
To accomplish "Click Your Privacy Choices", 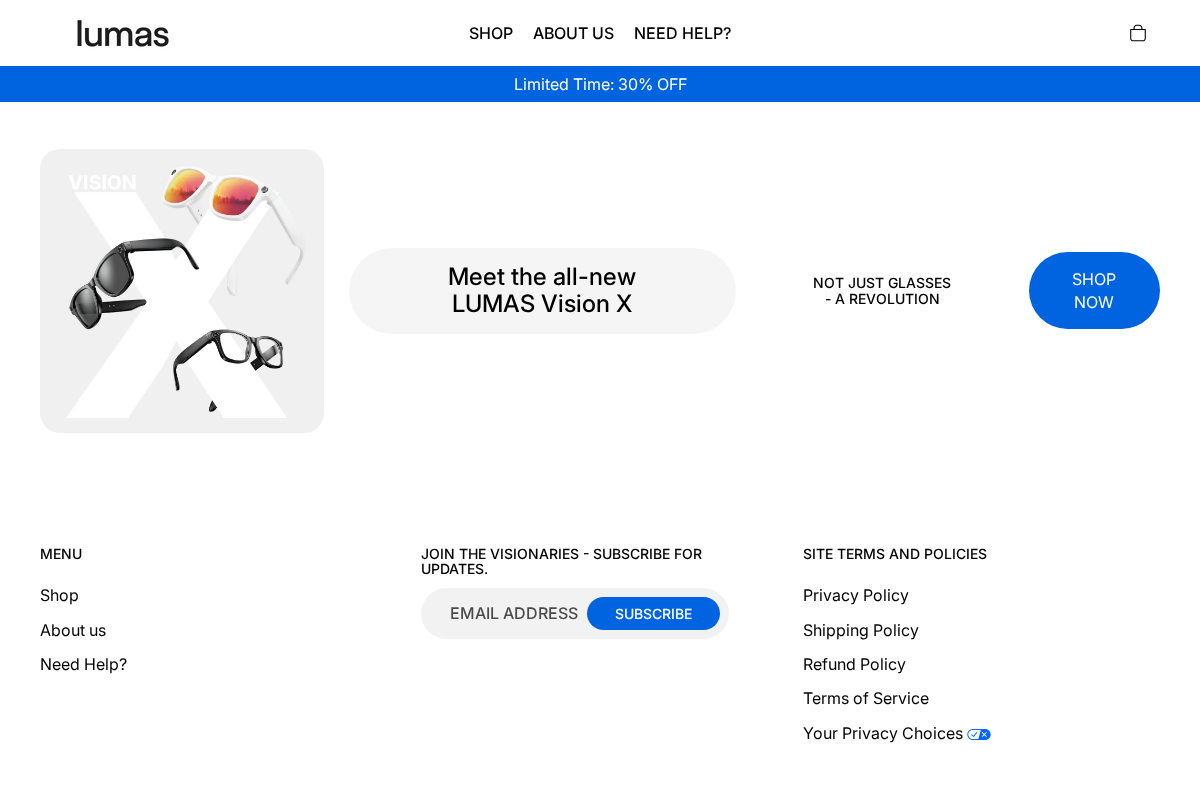I will click(x=882, y=733).
